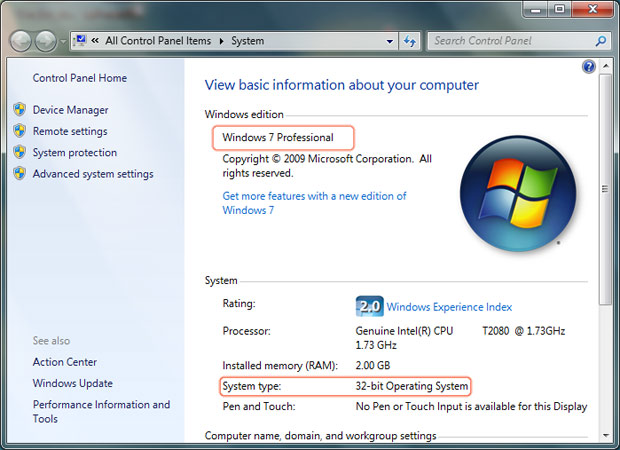Refresh the System page with the refresh icon

pyautogui.click(x=410, y=42)
